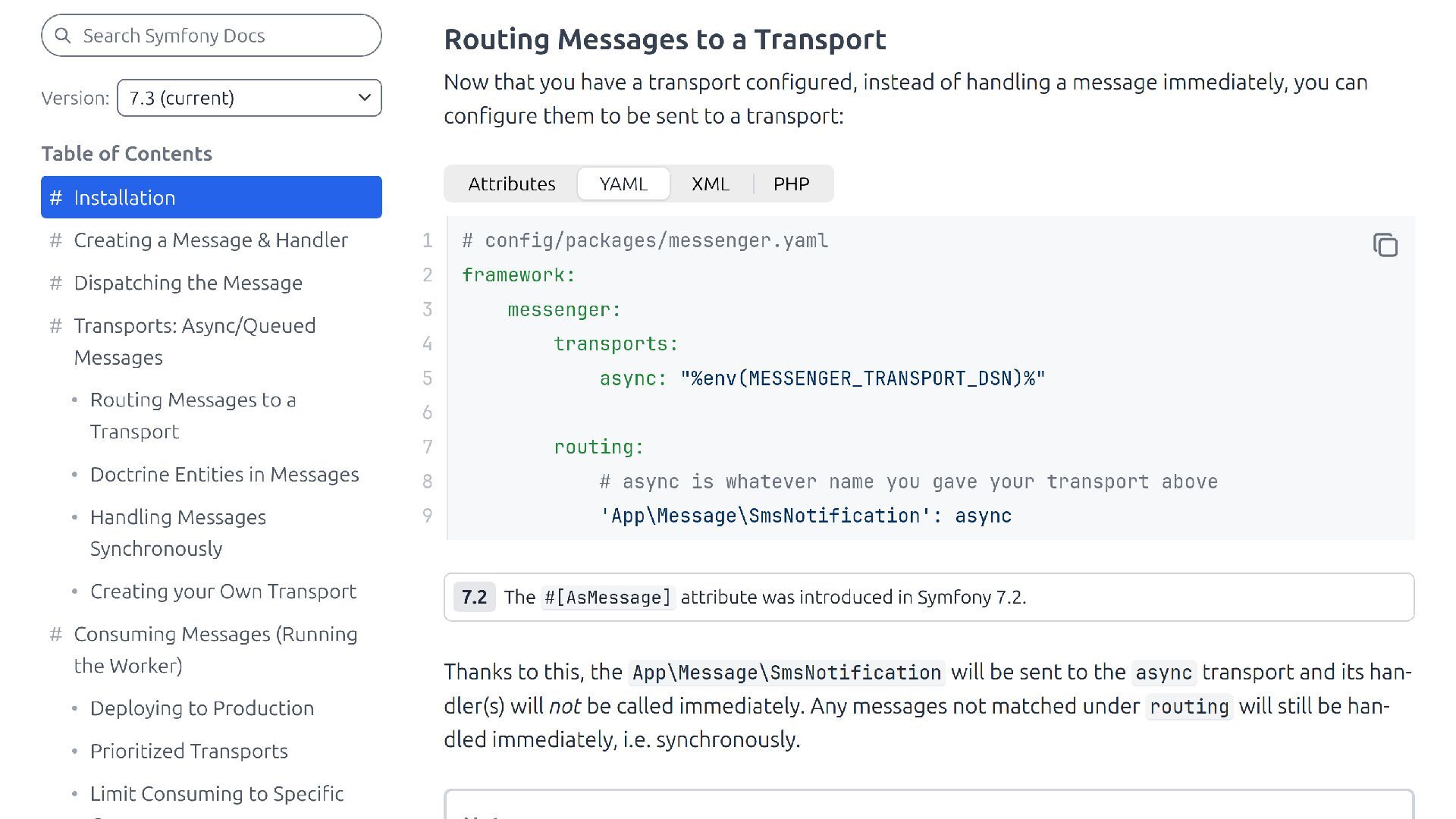This screenshot has height=819, width=1456.
Task: Select the YAML code tab
Action: [x=623, y=184]
